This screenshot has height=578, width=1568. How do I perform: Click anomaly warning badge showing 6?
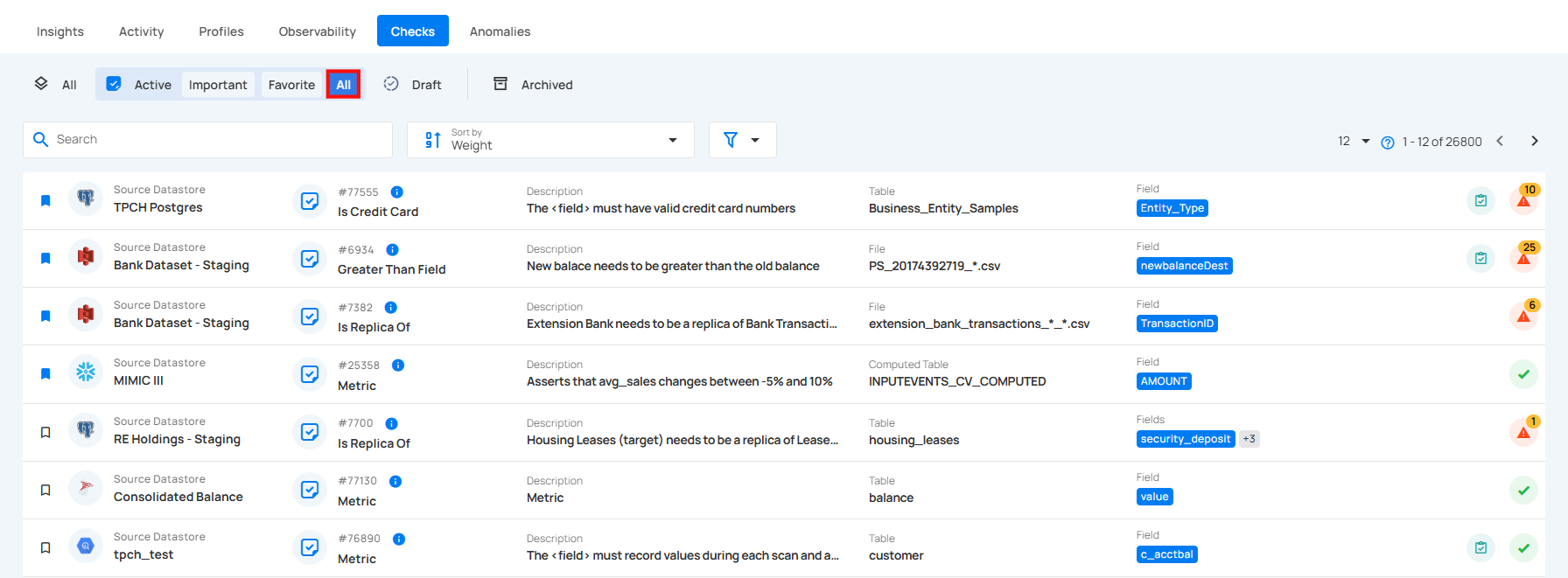[1524, 315]
